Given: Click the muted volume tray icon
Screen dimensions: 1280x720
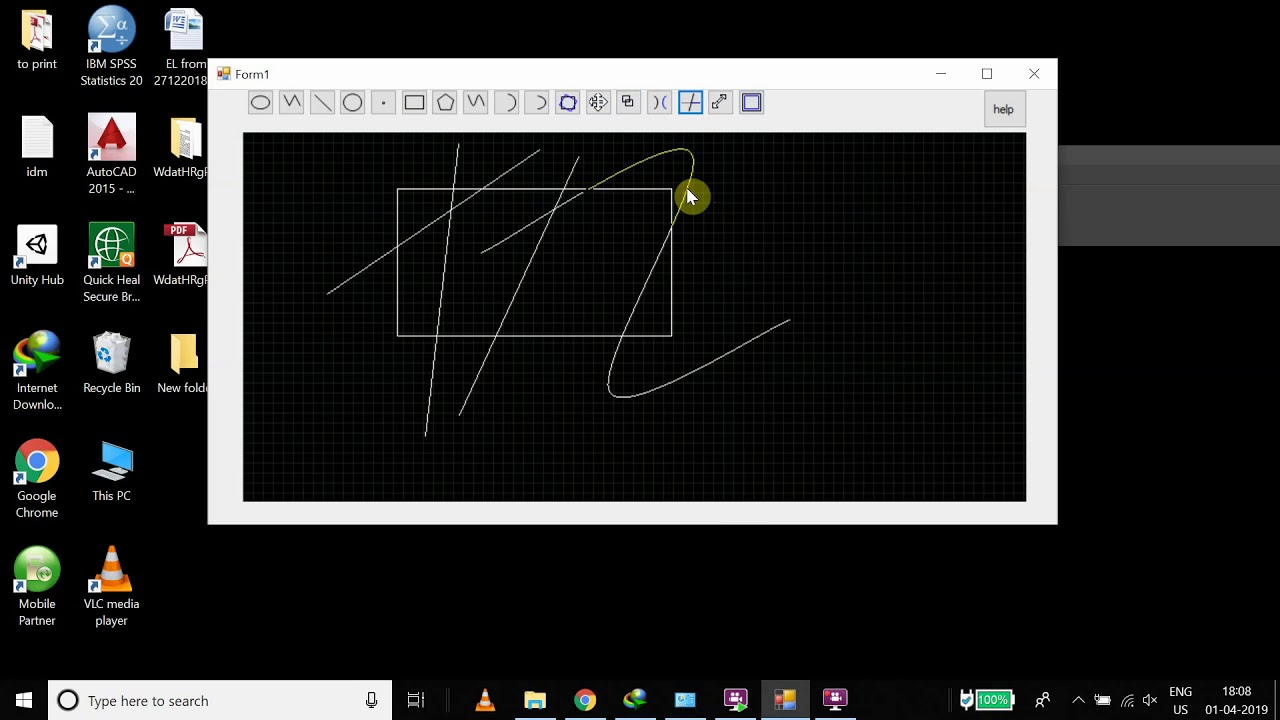Looking at the screenshot, I should [1151, 700].
